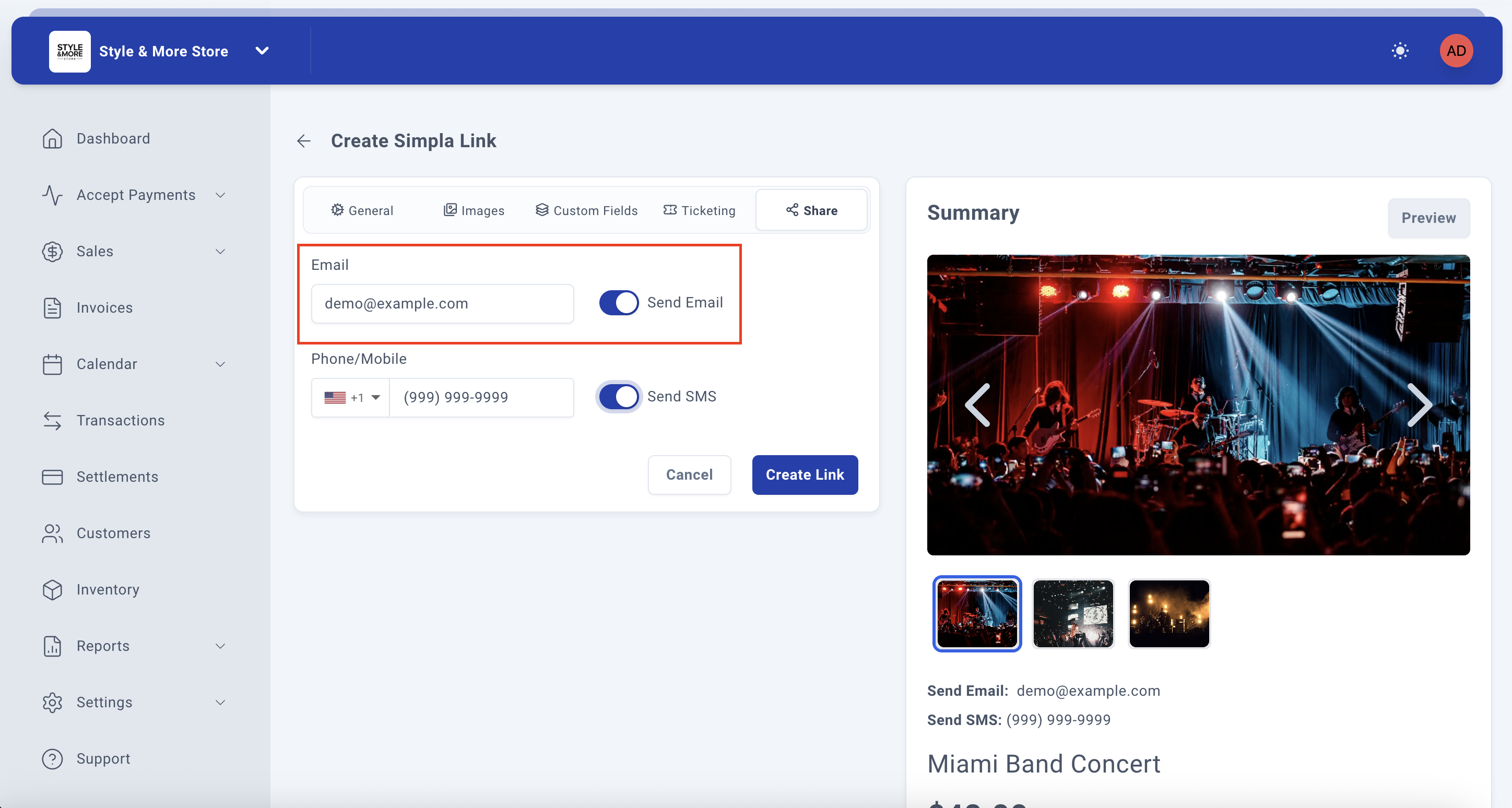
Task: Show previous image with left carousel arrow
Action: [x=978, y=405]
